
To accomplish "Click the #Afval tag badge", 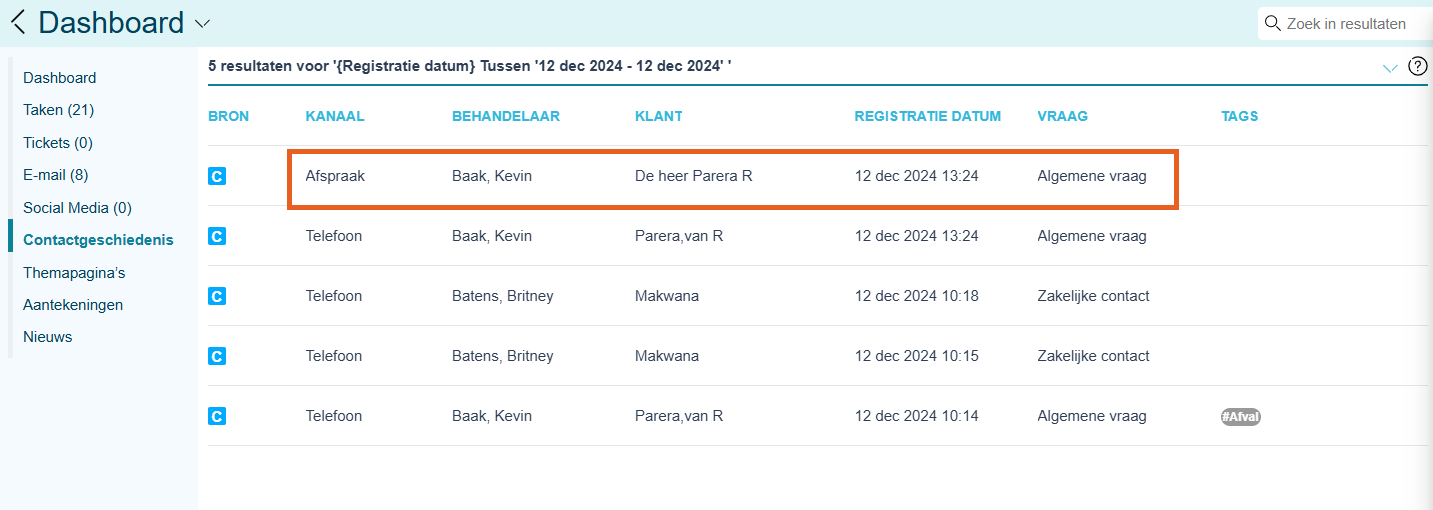I will pos(1240,417).
